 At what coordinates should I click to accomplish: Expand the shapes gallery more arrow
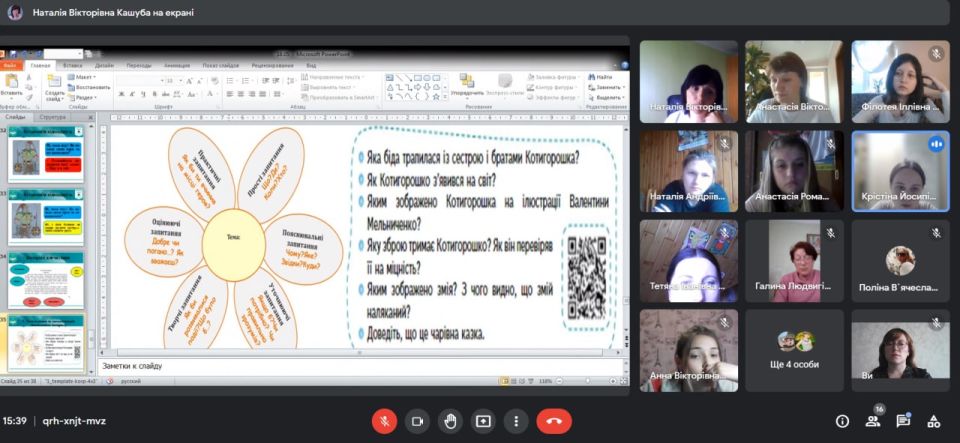[x=445, y=97]
